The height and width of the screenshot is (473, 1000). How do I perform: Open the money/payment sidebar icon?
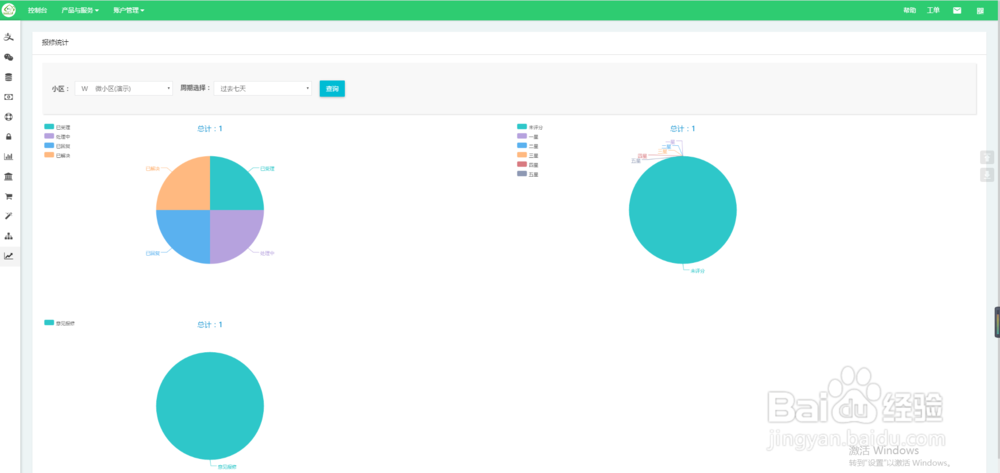pyautogui.click(x=9, y=97)
